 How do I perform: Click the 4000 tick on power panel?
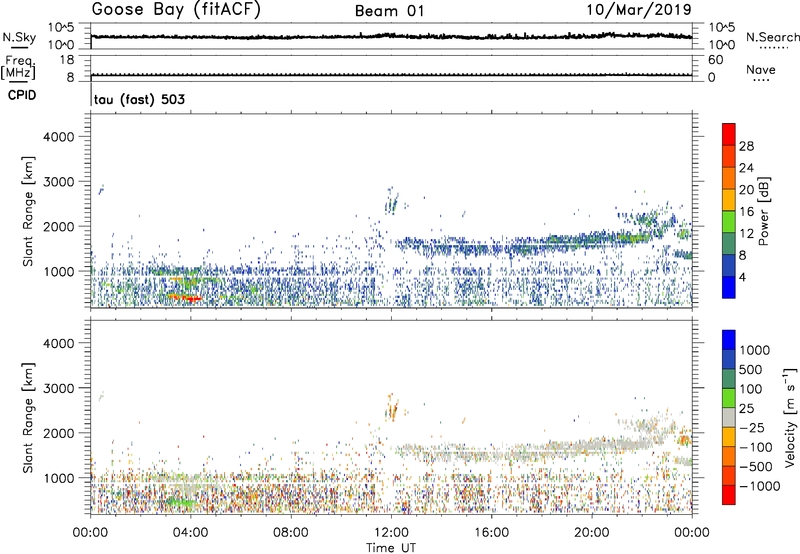tap(59, 137)
